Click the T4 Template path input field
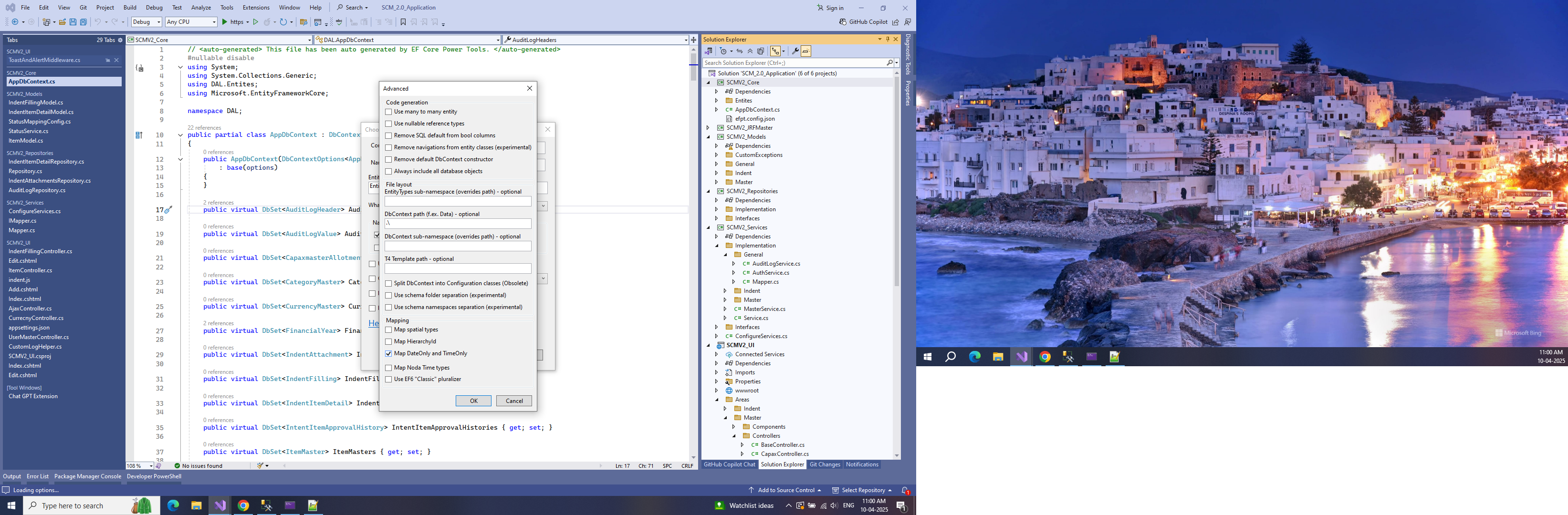 458,269
